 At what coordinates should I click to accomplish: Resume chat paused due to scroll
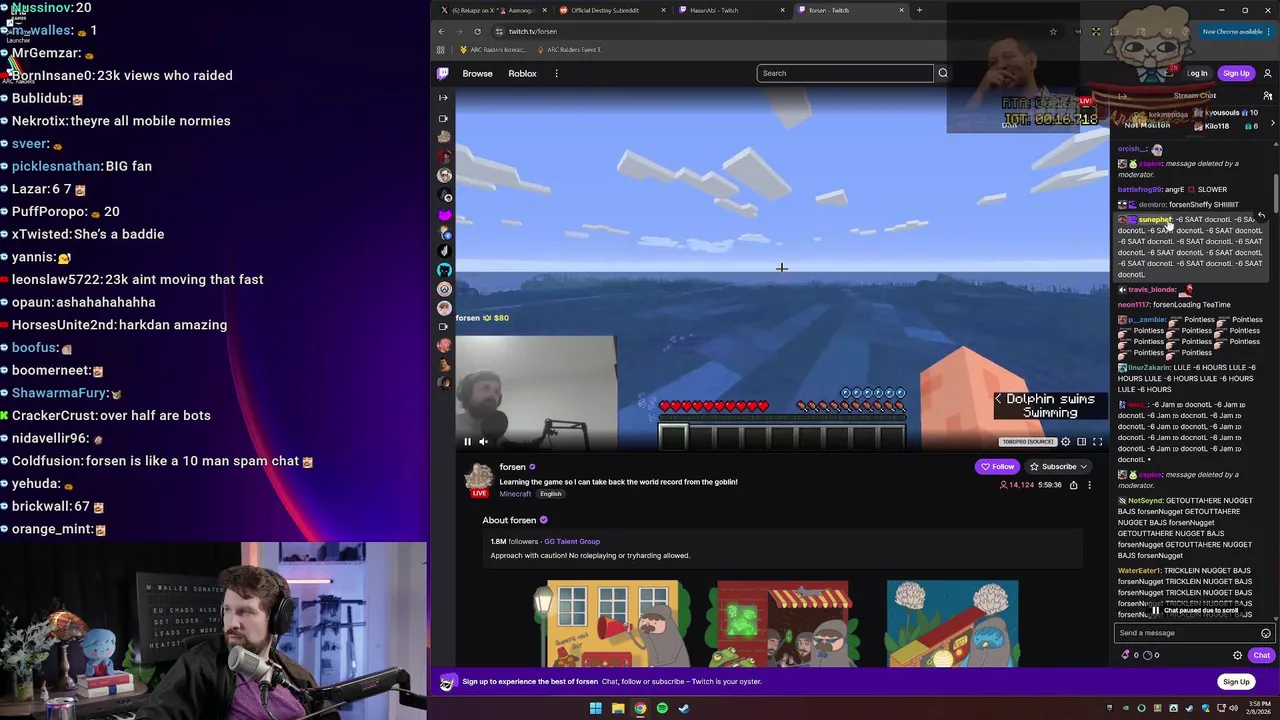(x=1195, y=610)
